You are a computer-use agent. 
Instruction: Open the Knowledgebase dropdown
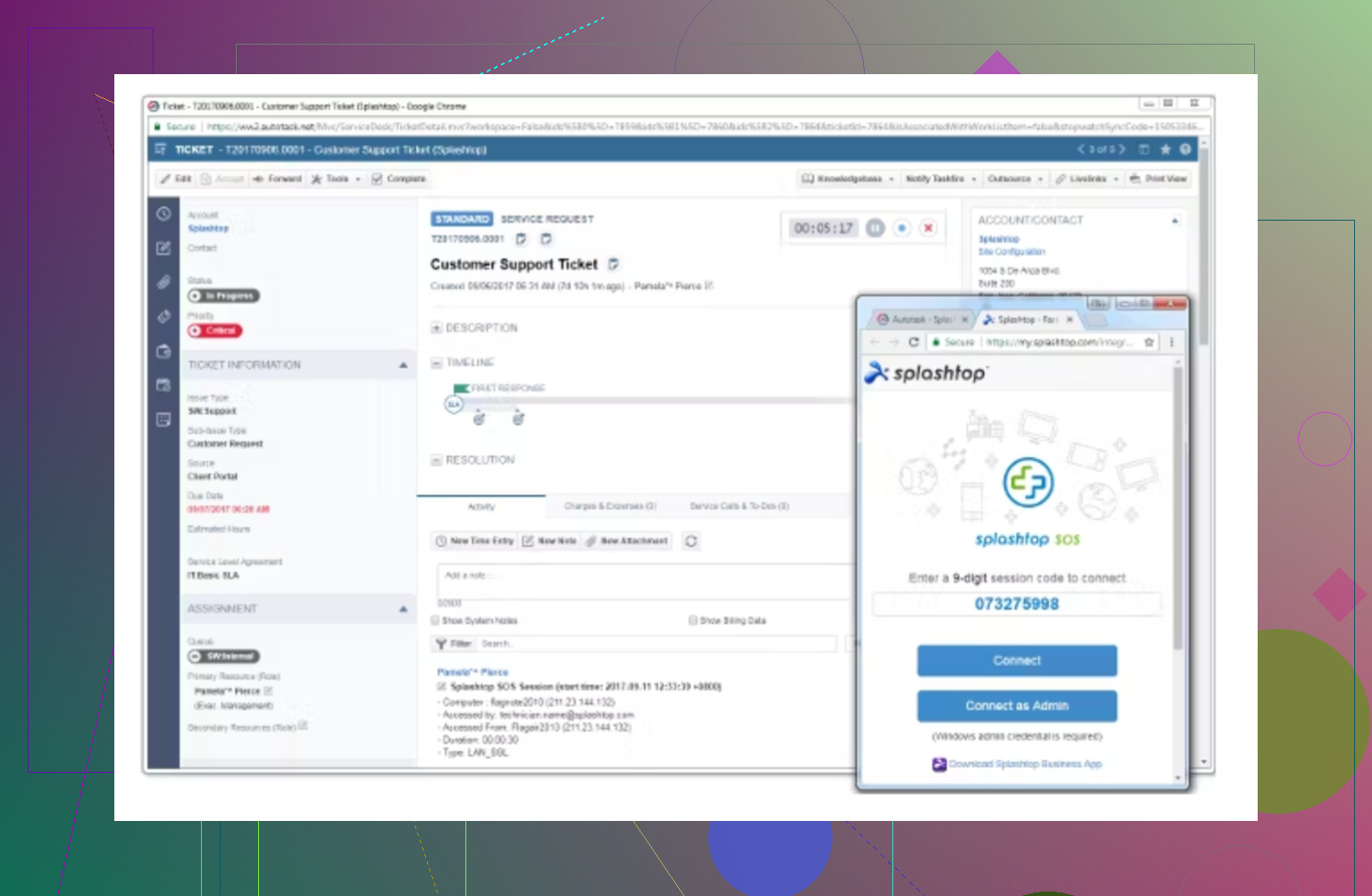click(x=848, y=179)
